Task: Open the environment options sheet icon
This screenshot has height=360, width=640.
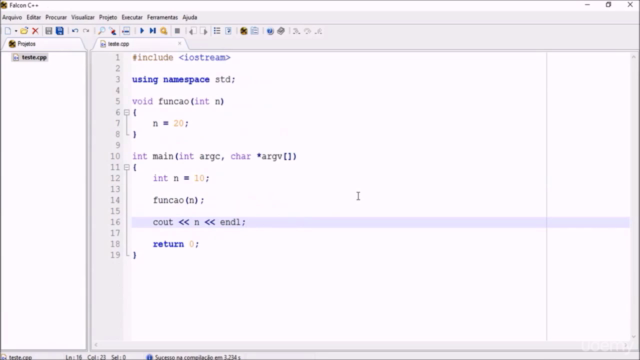Action: (255, 31)
